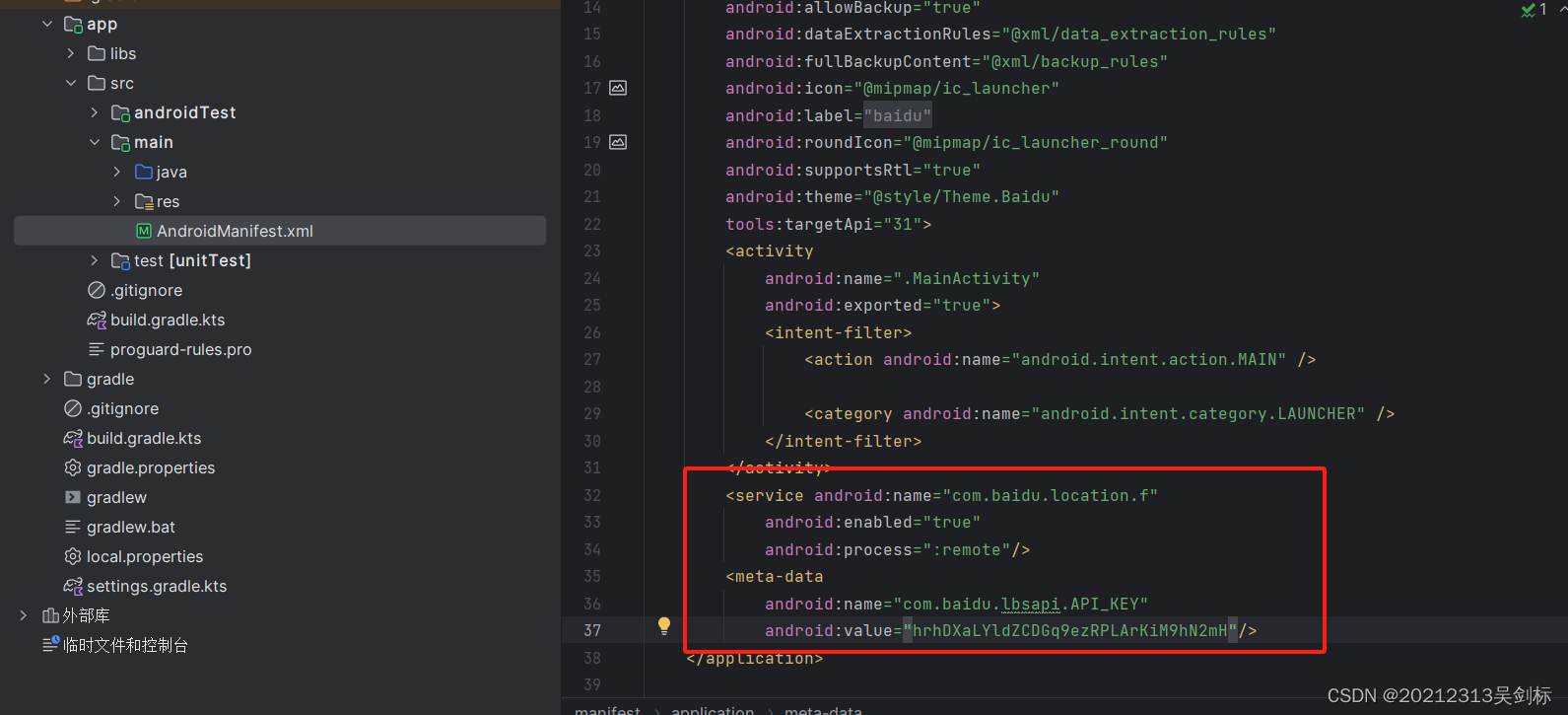
Task: Click the app module folder icon
Action: click(73, 24)
